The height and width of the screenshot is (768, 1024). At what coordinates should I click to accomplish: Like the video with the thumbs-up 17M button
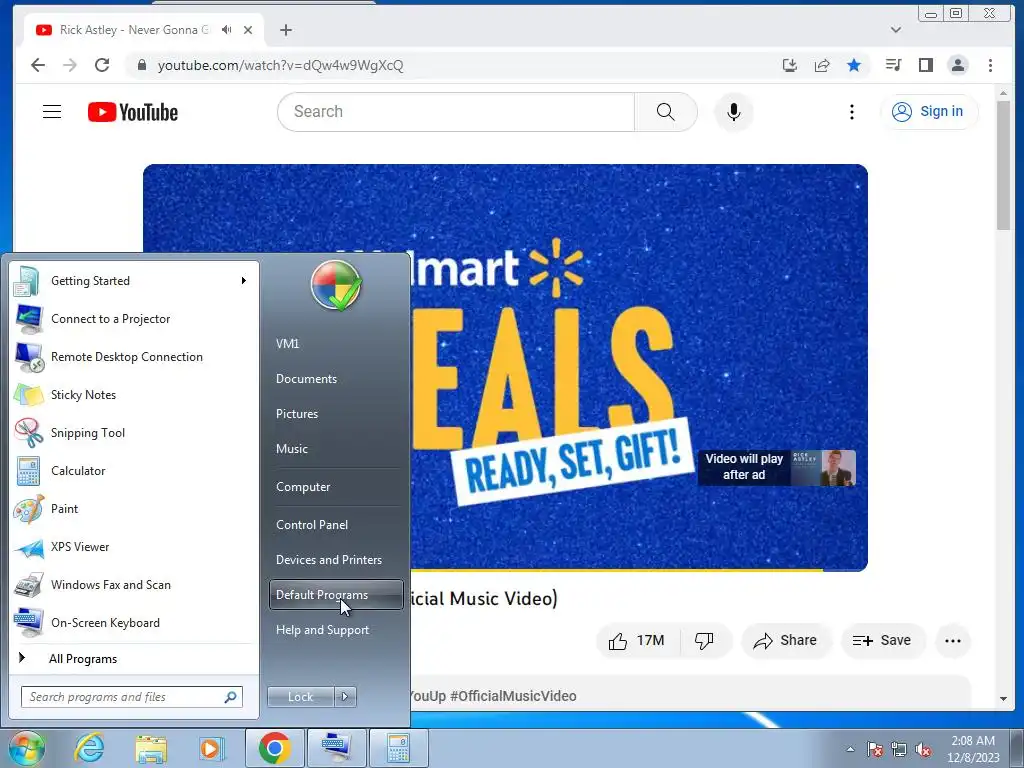point(637,641)
